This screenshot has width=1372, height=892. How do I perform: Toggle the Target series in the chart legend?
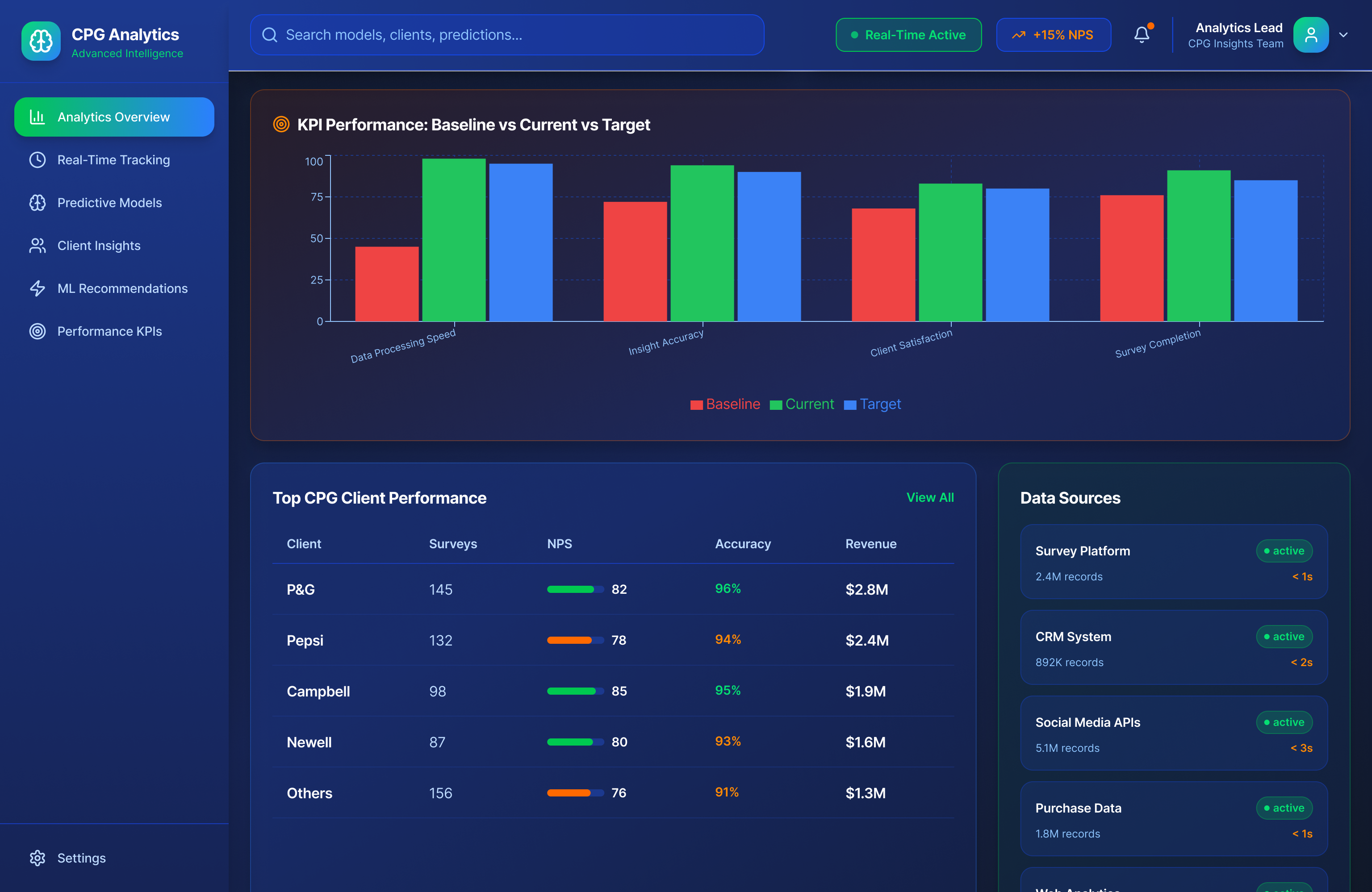tap(872, 404)
